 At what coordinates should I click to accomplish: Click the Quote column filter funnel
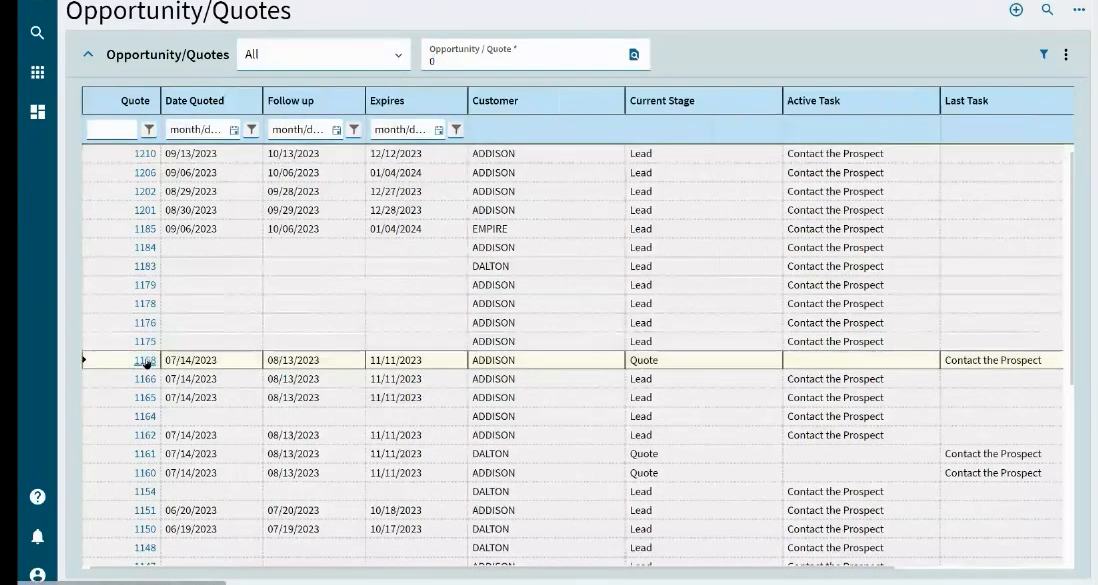click(x=148, y=130)
